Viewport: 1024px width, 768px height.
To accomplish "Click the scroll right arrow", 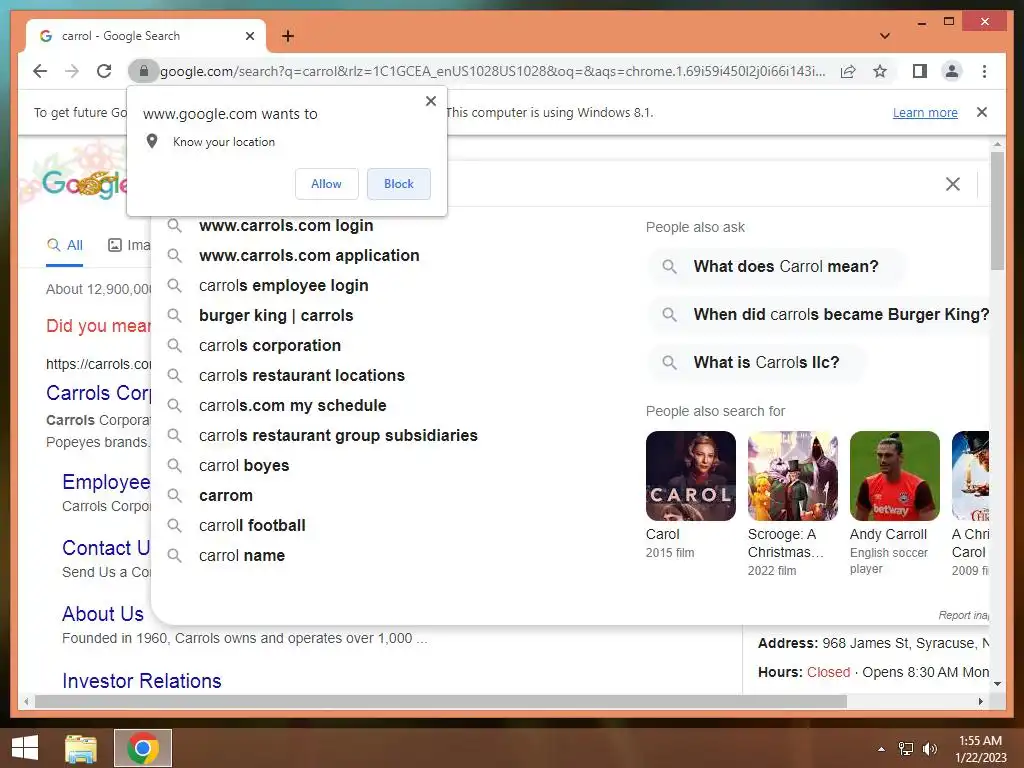I will tap(980, 701).
